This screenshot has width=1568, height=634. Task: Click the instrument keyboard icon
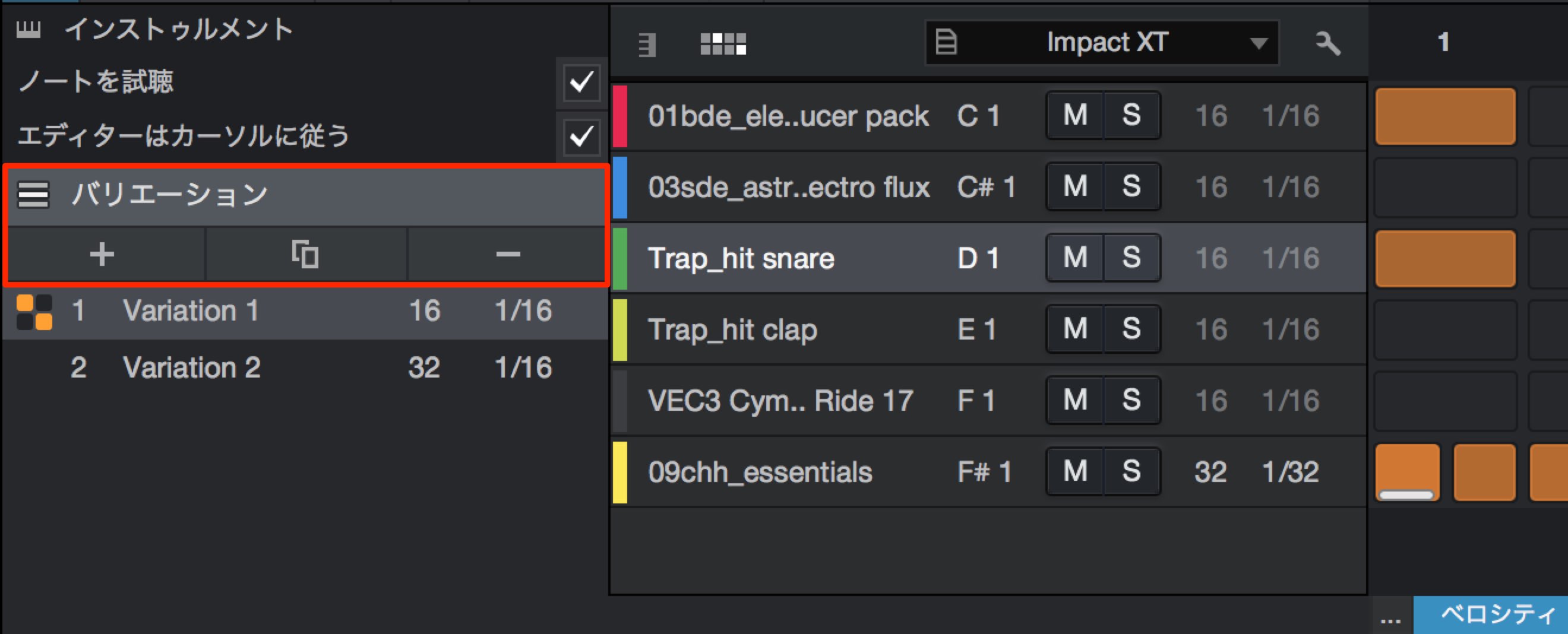[28, 28]
